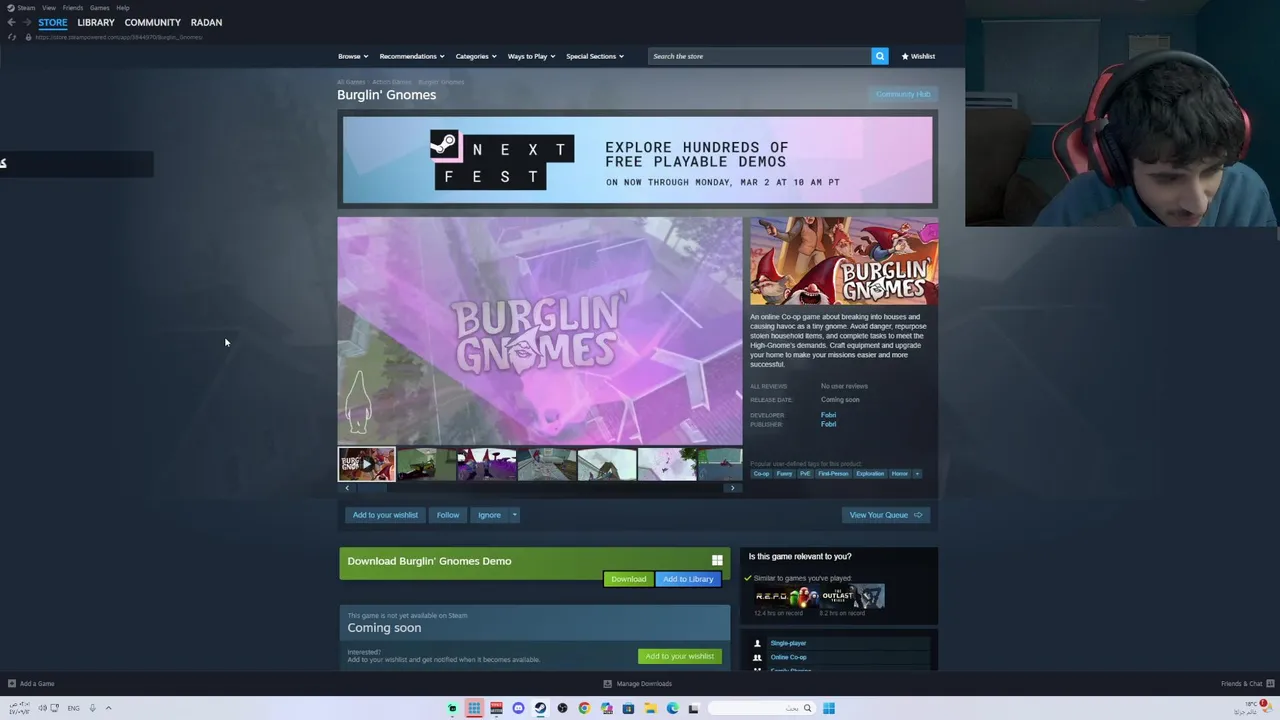Click the Next Fest demos banner
This screenshot has width=1280, height=720.
[x=638, y=160]
